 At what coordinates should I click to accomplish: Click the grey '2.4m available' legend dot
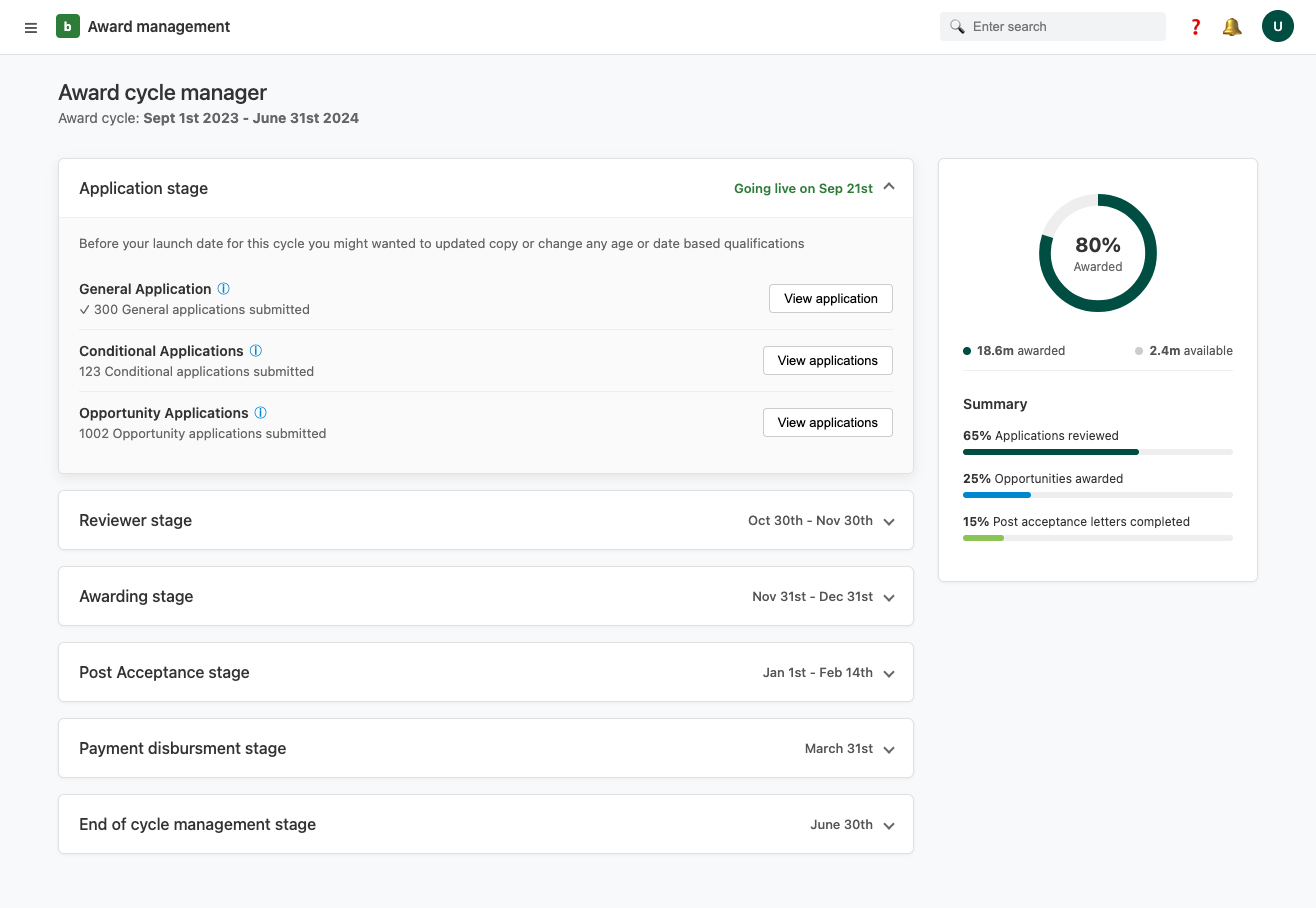pyautogui.click(x=1139, y=351)
